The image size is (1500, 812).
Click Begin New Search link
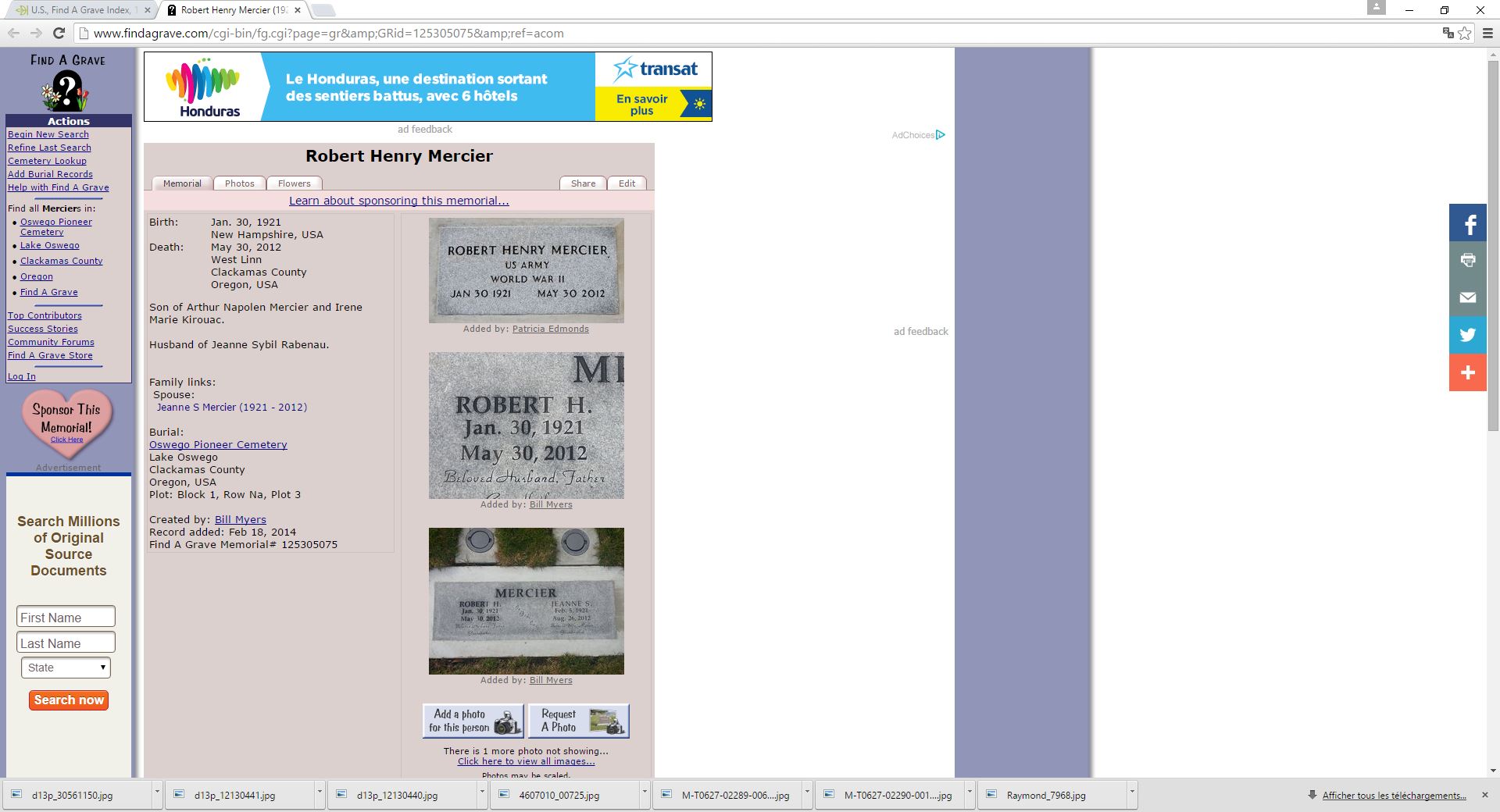coord(48,134)
